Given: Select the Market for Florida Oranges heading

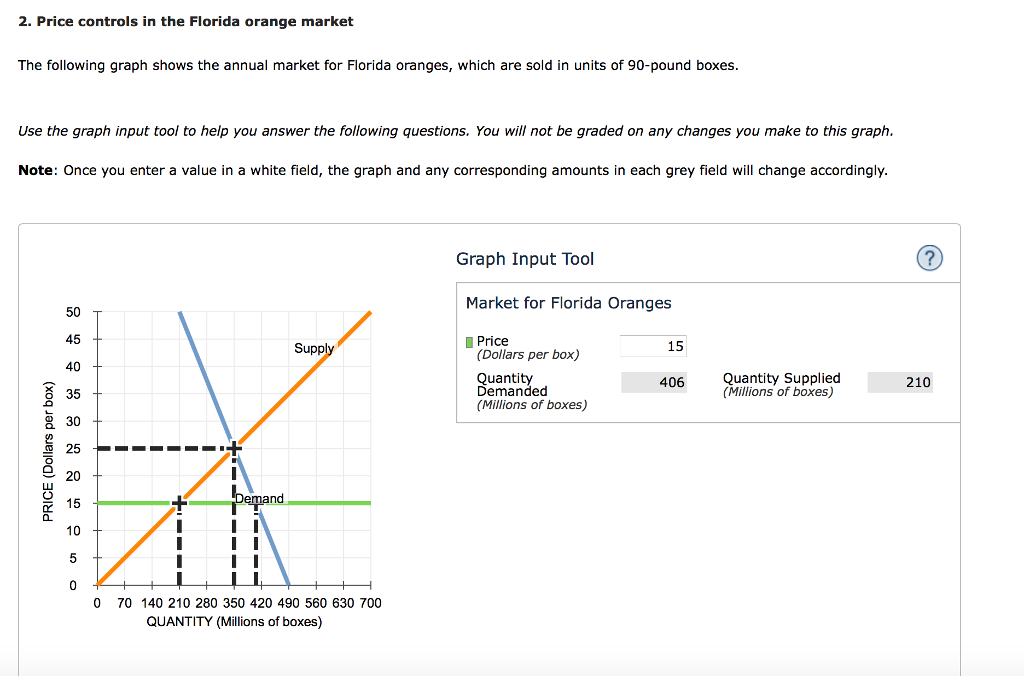Looking at the screenshot, I should pos(568,302).
